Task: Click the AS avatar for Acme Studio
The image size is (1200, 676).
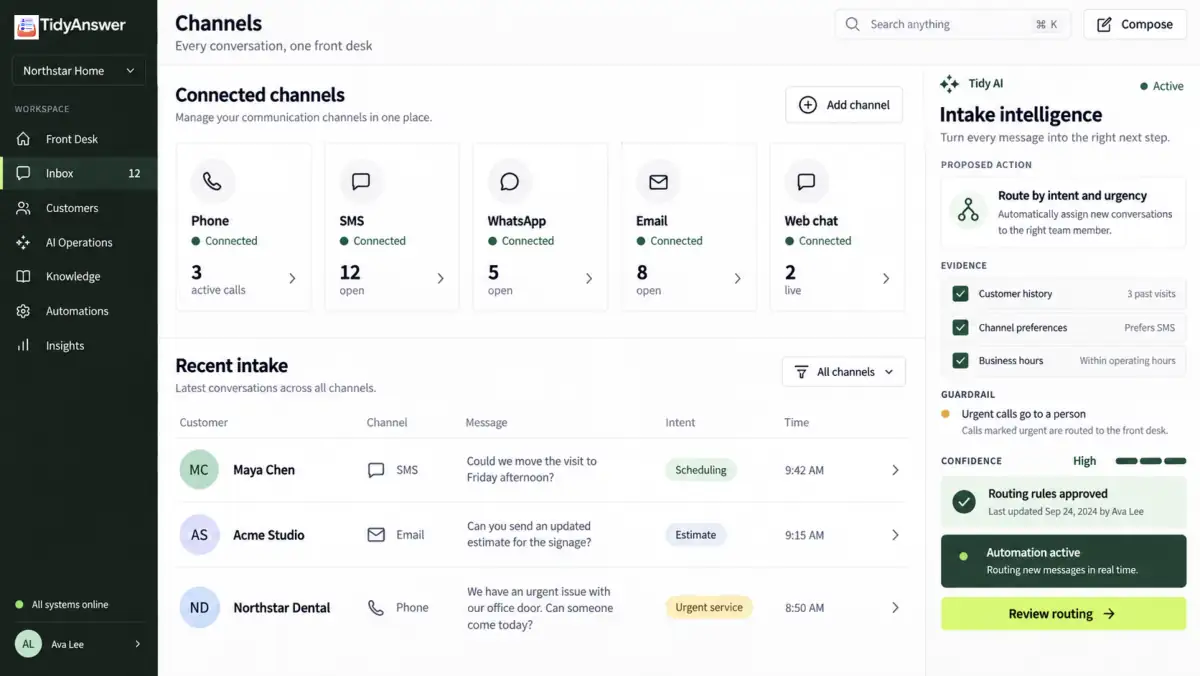Action: click(x=199, y=535)
